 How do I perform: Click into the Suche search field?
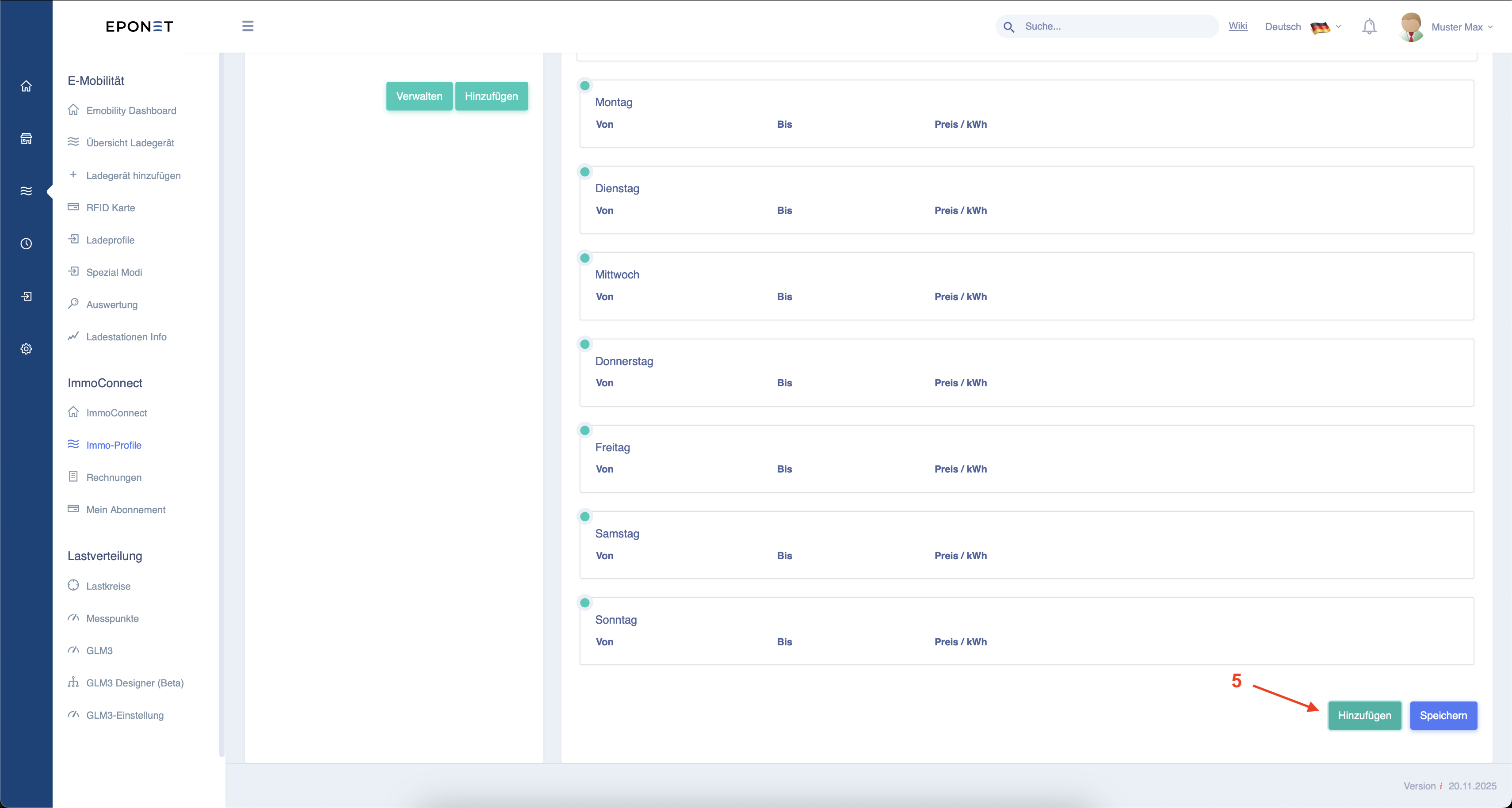pyautogui.click(x=1115, y=27)
